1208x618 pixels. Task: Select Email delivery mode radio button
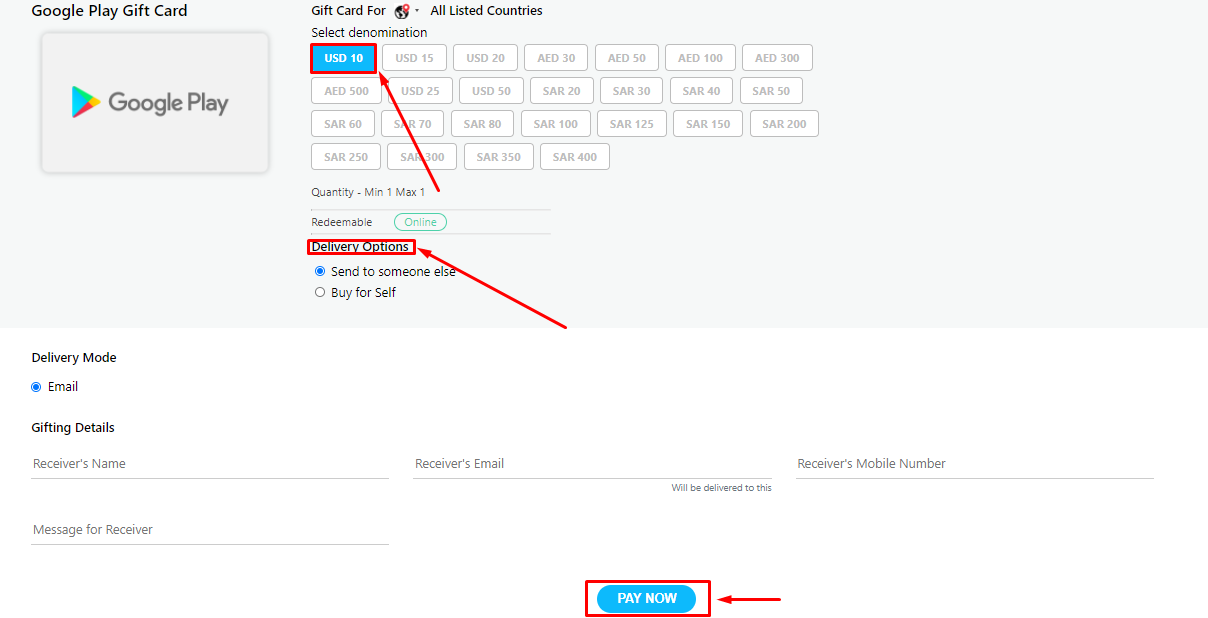37,387
